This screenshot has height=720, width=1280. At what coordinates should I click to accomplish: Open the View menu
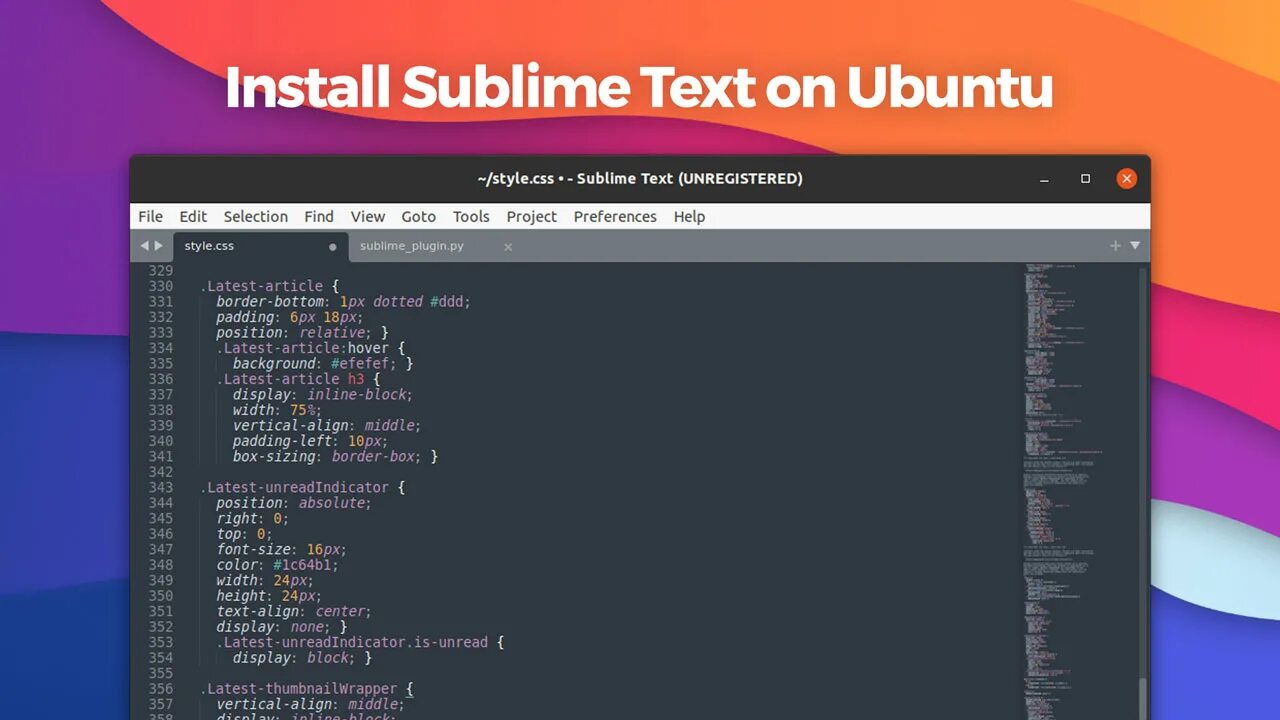pos(368,216)
